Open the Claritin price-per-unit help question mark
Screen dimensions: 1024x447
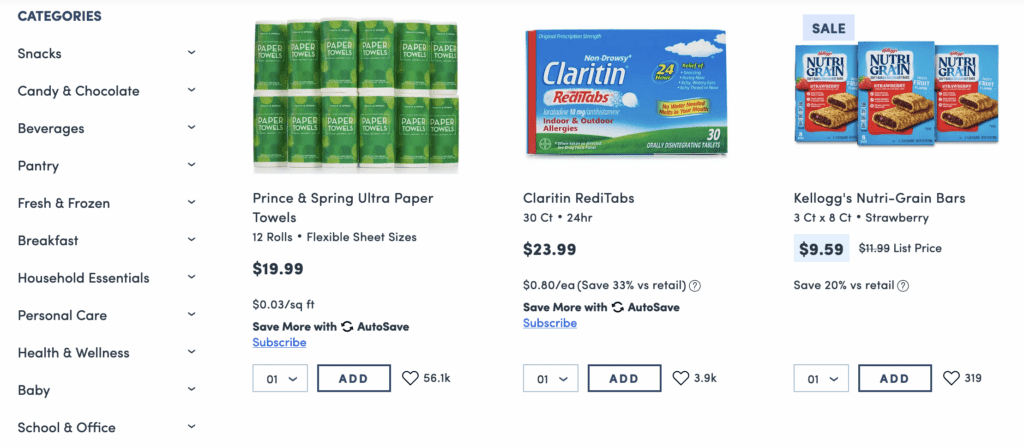pyautogui.click(x=695, y=285)
